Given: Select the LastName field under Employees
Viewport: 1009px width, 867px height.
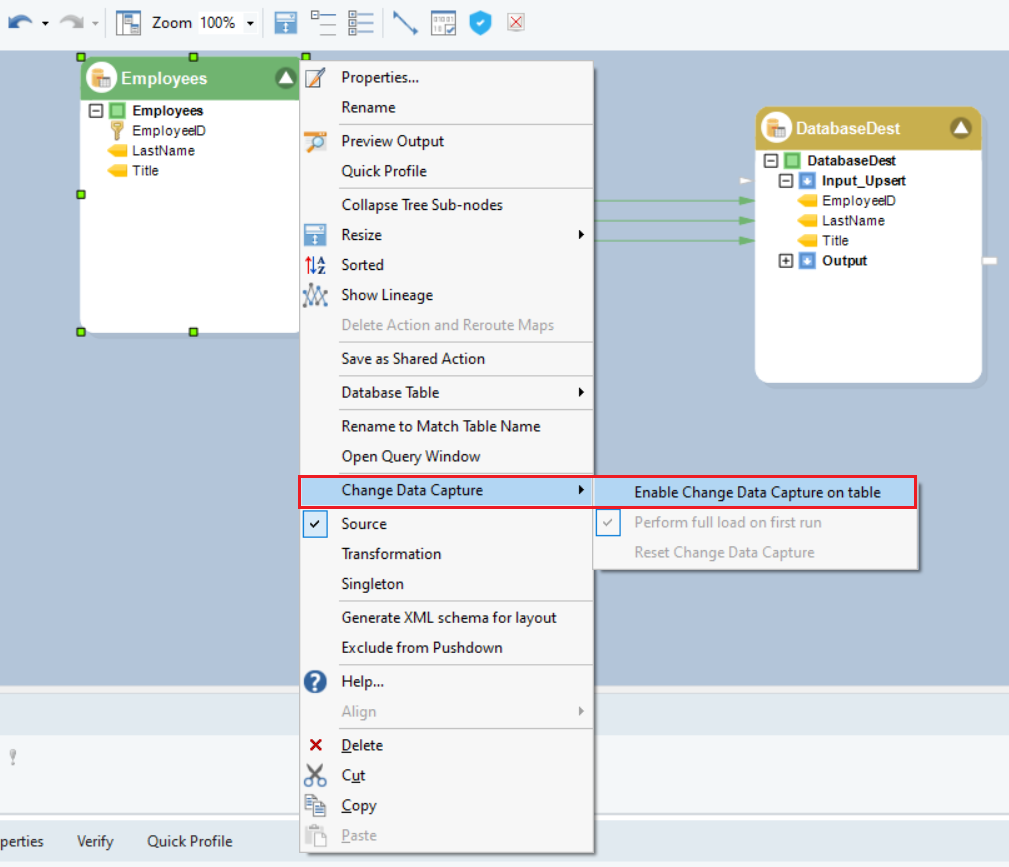Looking at the screenshot, I should 163,151.
